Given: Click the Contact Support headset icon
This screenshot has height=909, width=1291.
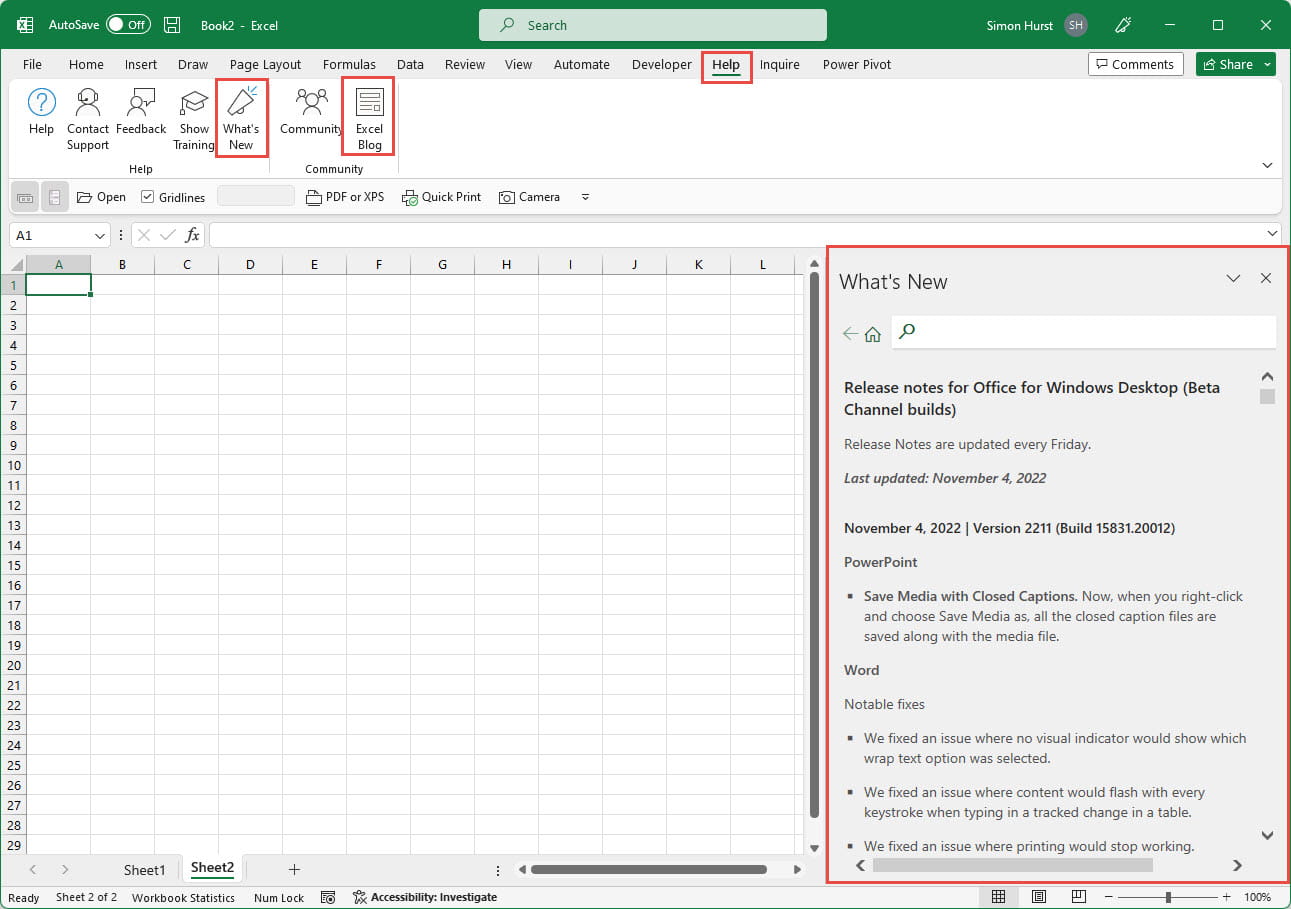Looking at the screenshot, I should pos(88,103).
